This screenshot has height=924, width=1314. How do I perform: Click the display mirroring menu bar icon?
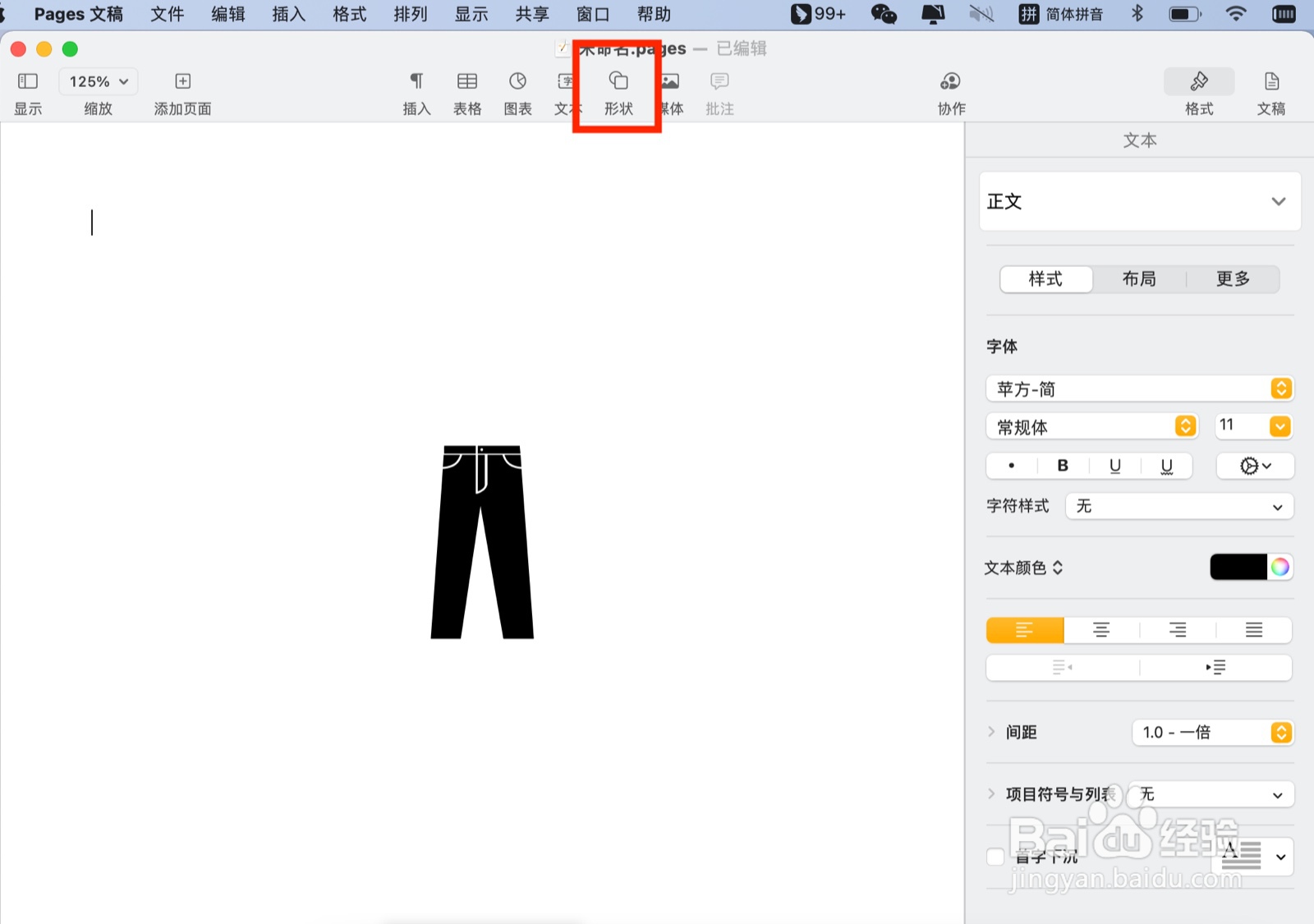click(x=933, y=14)
